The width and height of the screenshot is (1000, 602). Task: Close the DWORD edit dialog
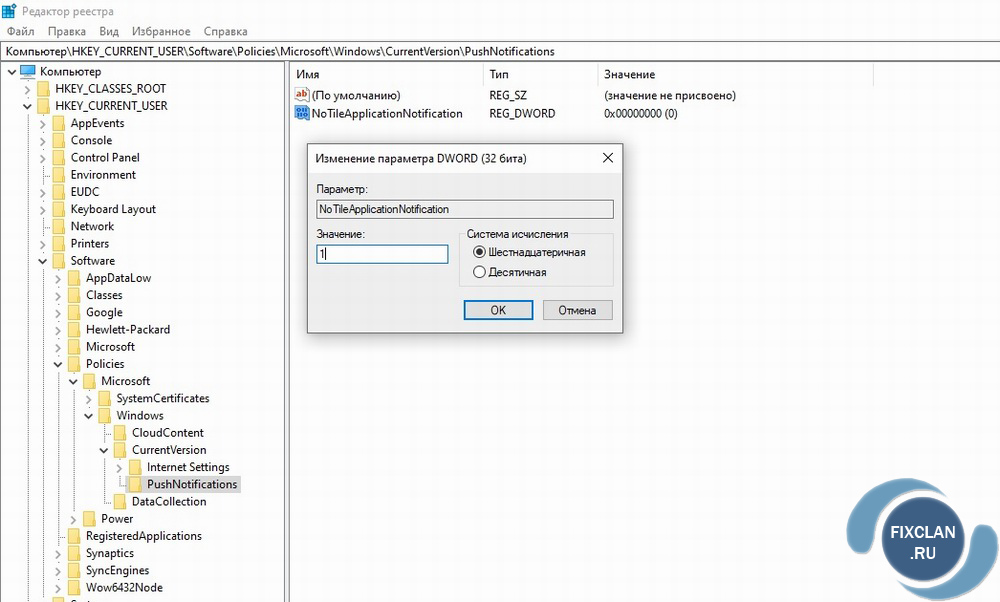coord(607,158)
